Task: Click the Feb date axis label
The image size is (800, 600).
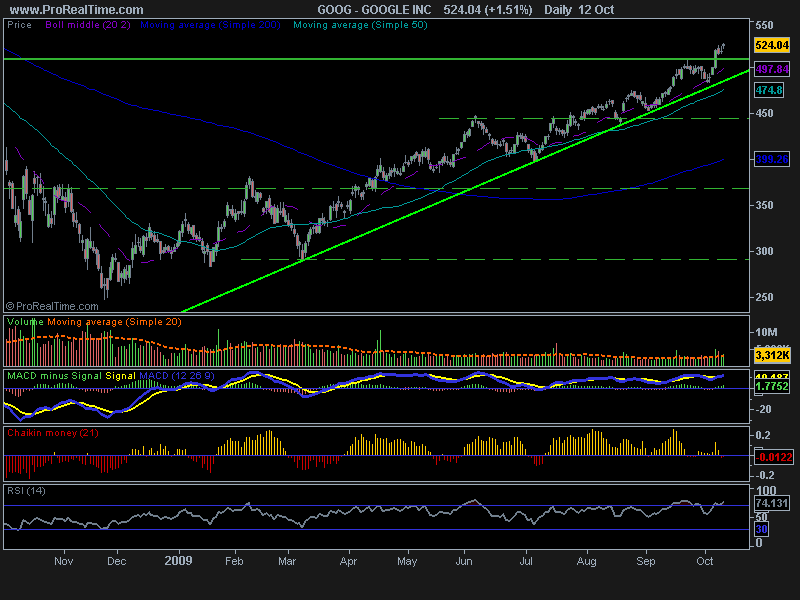Action: [x=234, y=561]
